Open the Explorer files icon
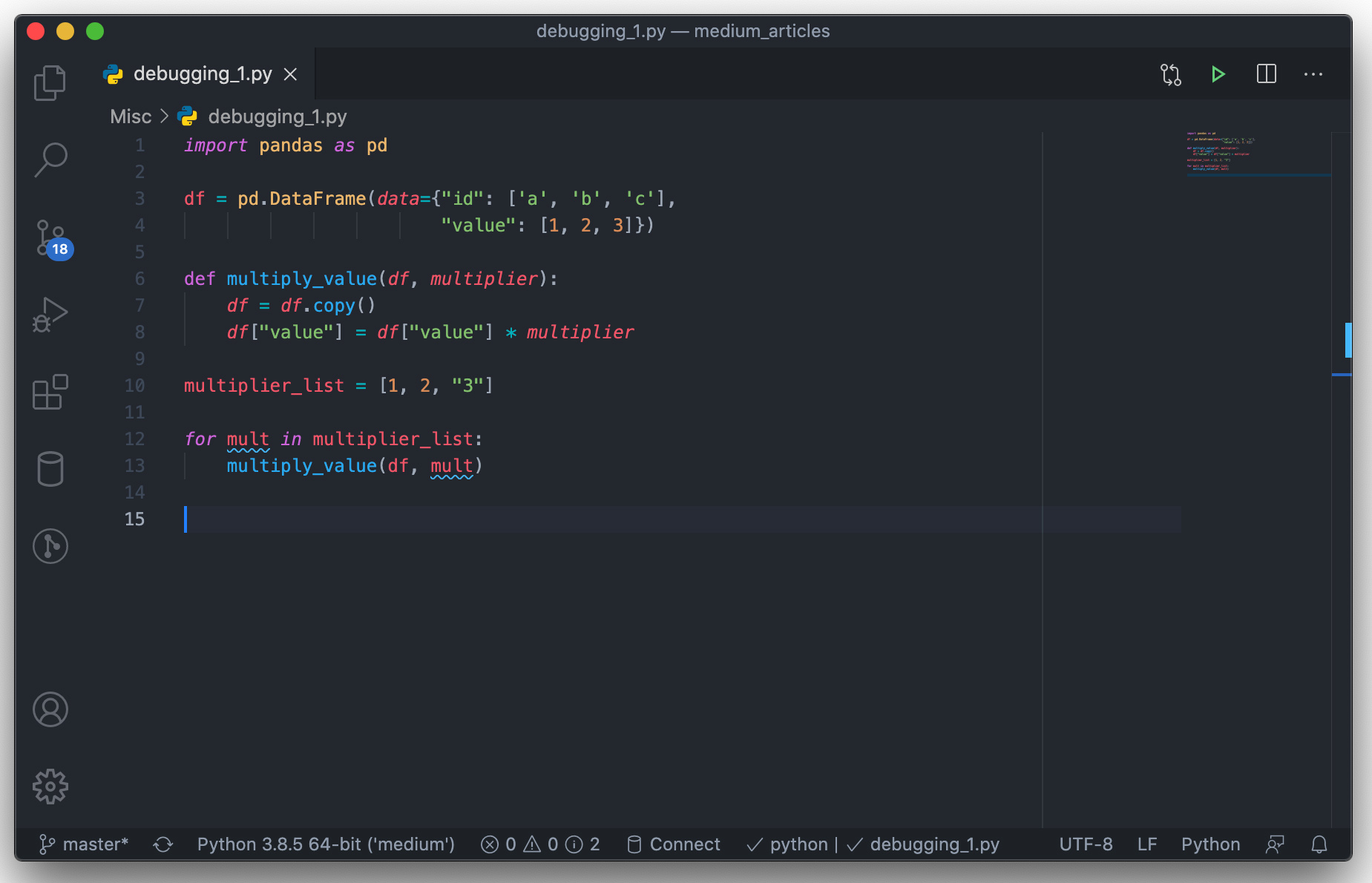Screen dimensions: 1372x883 click(50, 82)
